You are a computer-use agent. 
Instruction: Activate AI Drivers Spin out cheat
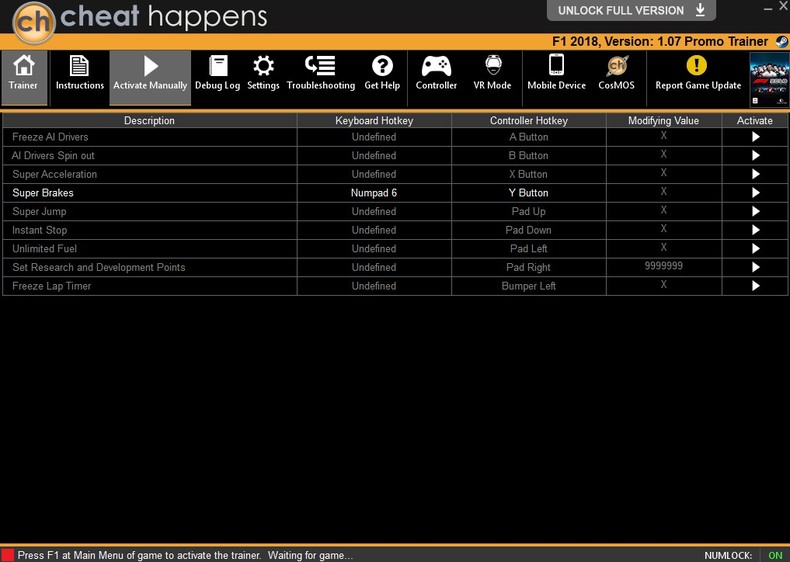point(755,155)
